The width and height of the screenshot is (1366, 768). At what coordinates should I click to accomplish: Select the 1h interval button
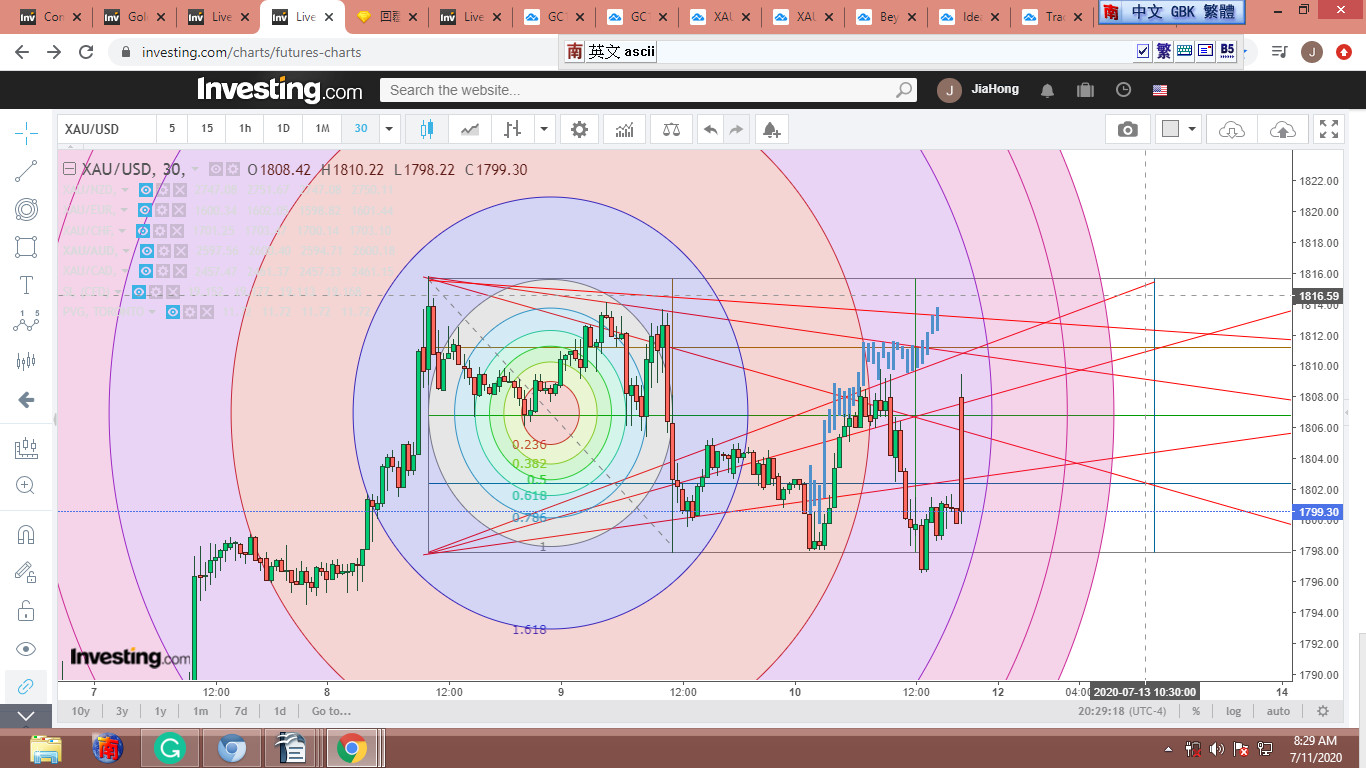coord(245,129)
